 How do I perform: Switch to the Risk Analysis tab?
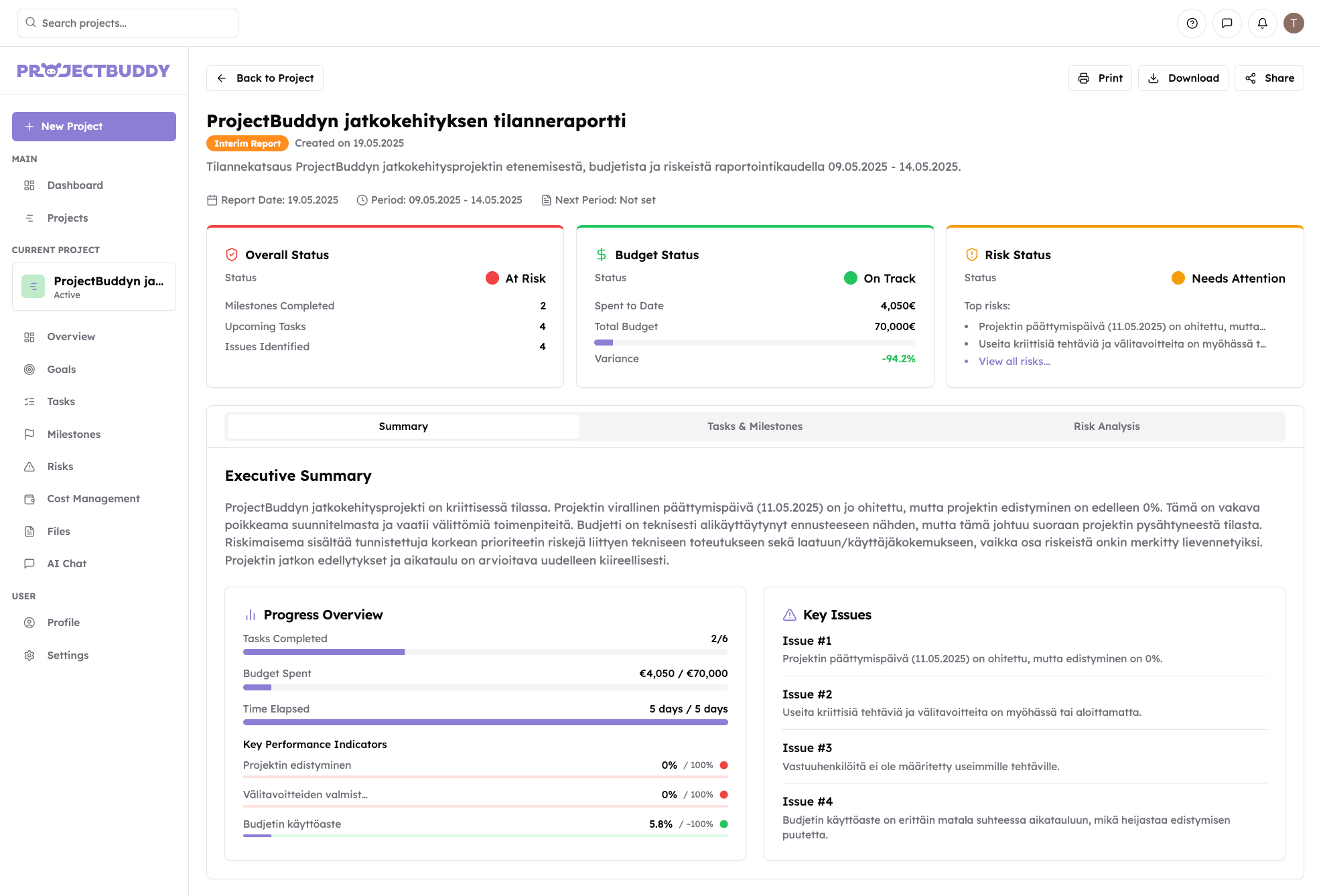(x=1107, y=427)
